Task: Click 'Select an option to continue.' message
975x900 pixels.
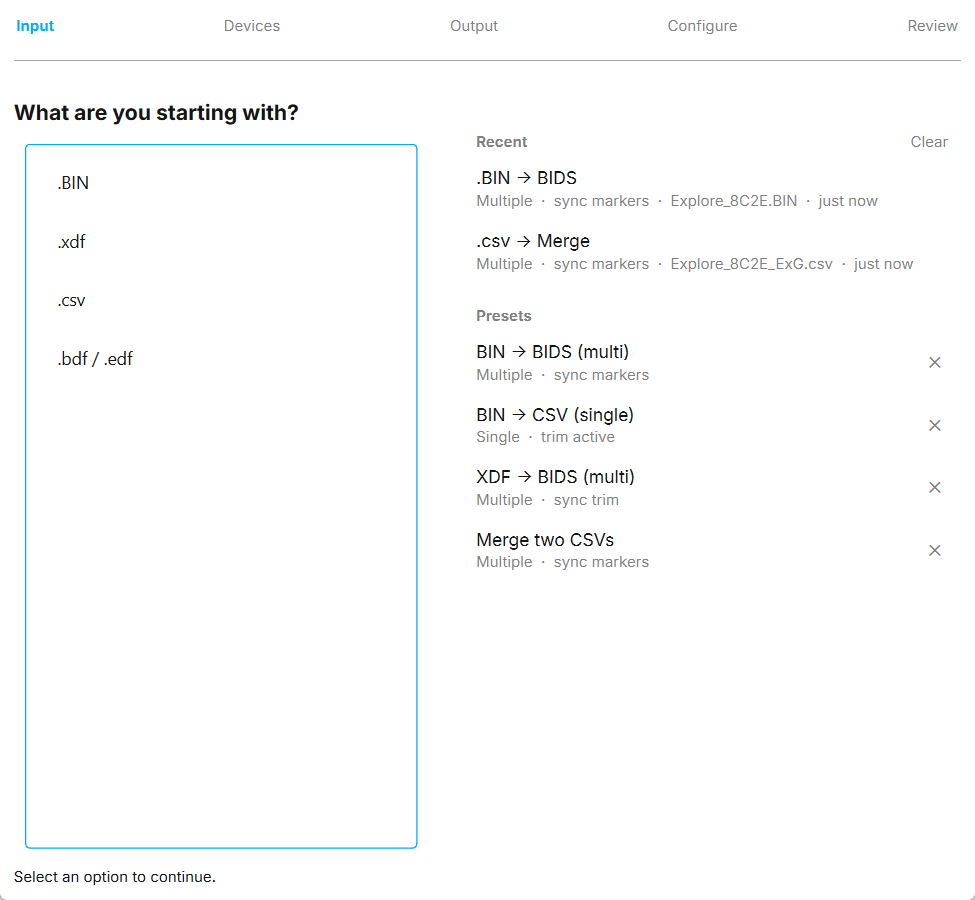Action: [x=114, y=876]
